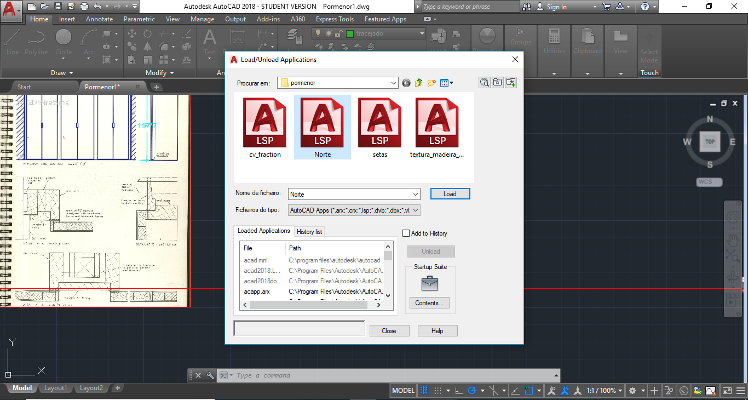The width and height of the screenshot is (748, 400).
Task: Click the Find File icon in dialog
Action: click(484, 82)
